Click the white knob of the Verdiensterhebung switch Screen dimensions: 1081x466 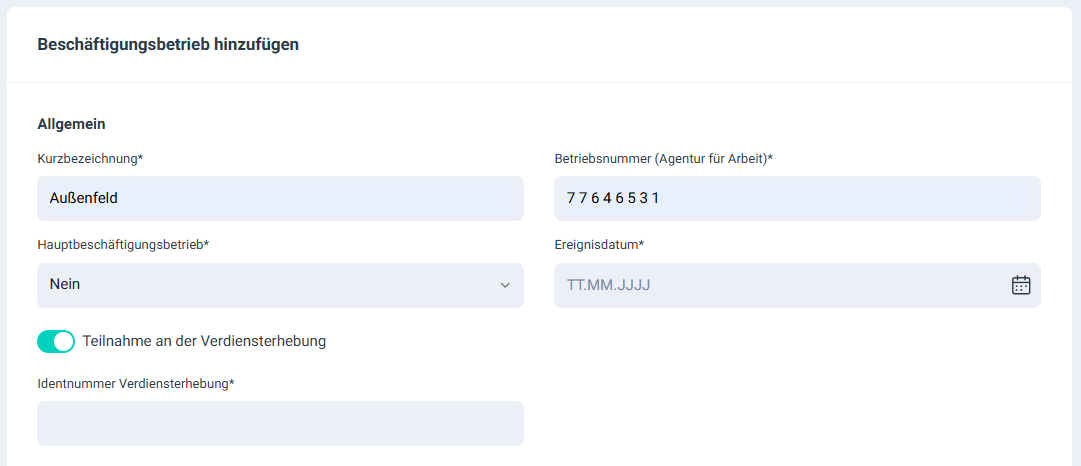(x=64, y=341)
